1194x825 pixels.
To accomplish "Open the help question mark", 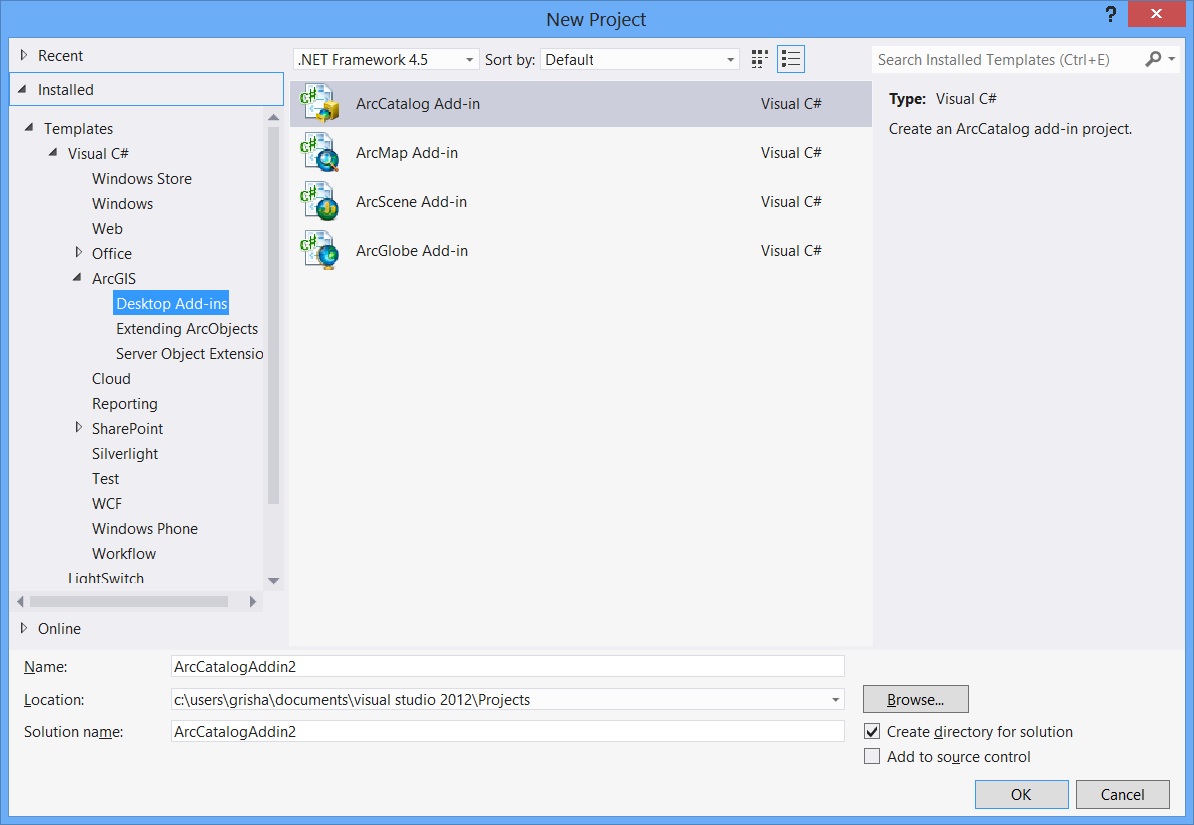I will [x=1111, y=14].
